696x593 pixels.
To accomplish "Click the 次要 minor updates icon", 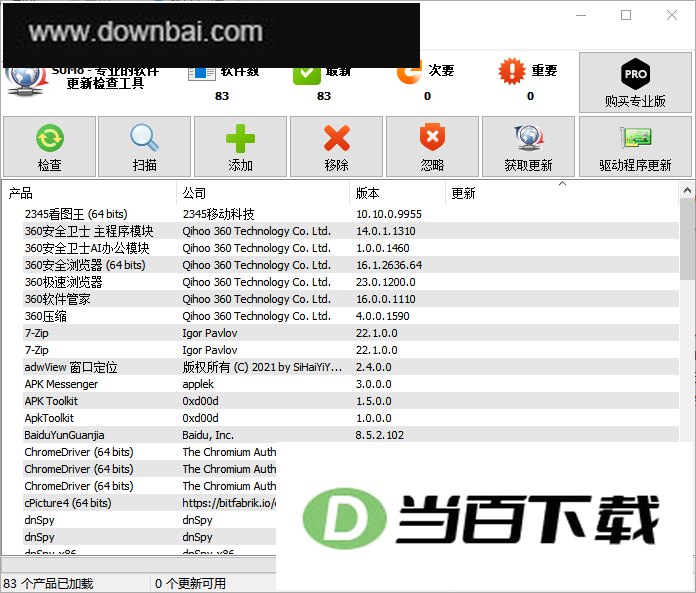I will [409, 73].
